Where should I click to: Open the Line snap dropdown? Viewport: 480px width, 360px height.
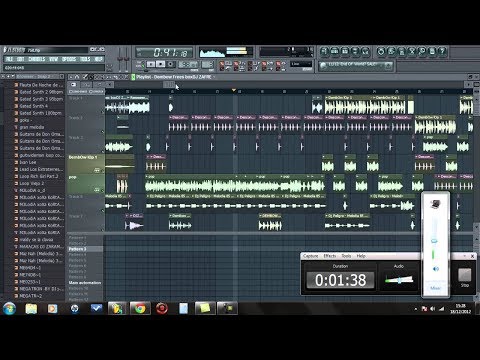[301, 64]
